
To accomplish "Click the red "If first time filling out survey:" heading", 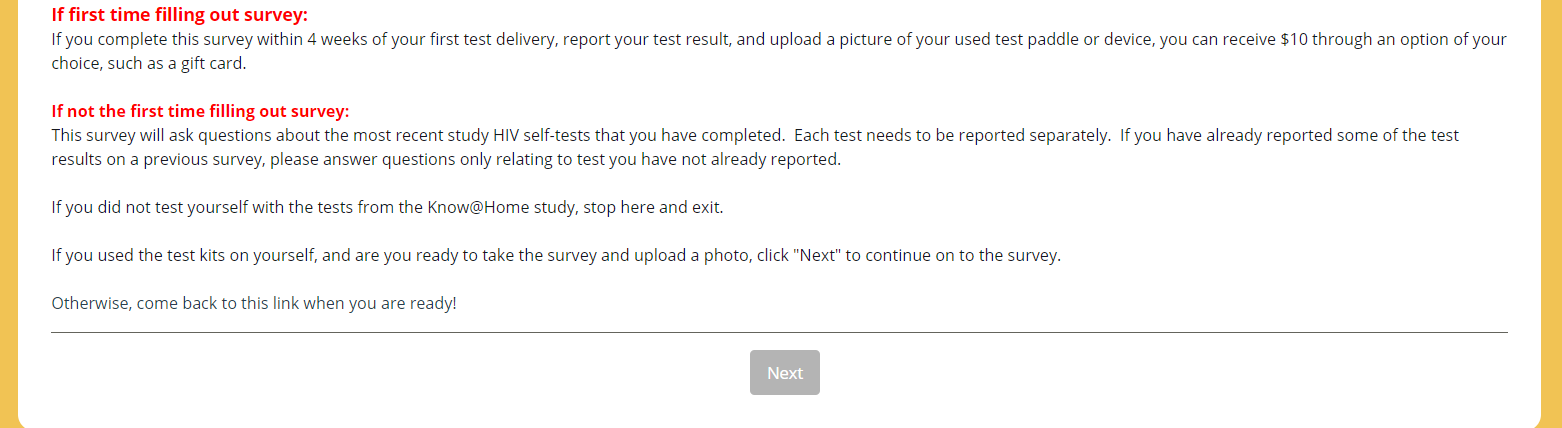I will pyautogui.click(x=180, y=15).
